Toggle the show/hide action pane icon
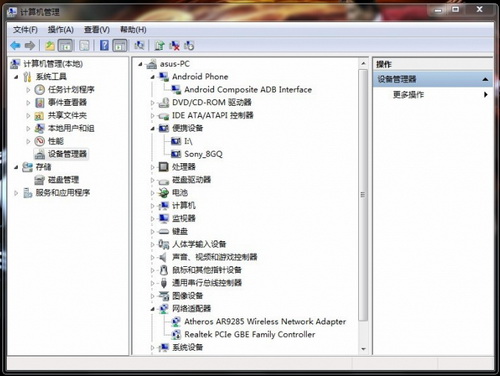 (120, 45)
